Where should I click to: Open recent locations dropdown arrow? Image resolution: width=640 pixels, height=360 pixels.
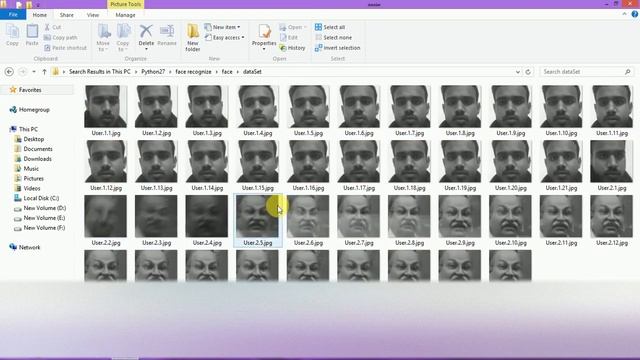click(34, 72)
